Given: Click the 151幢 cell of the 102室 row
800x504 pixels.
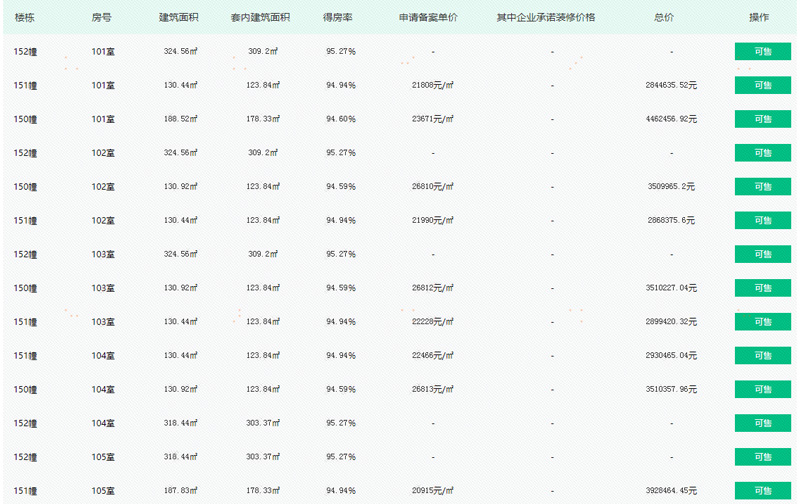Looking at the screenshot, I should point(26,220).
